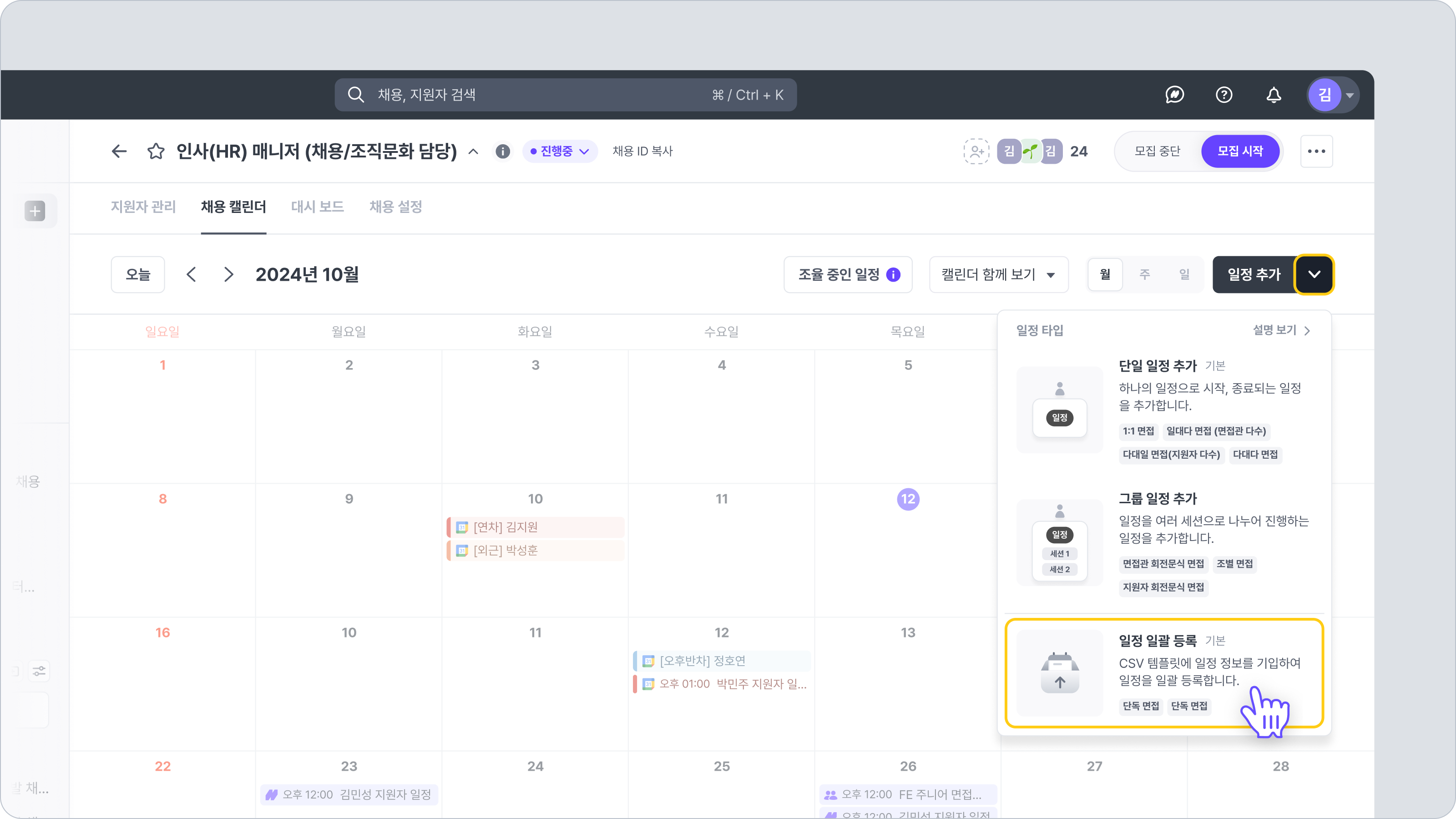Click the add member icon
The height and width of the screenshot is (819, 1456).
(976, 151)
